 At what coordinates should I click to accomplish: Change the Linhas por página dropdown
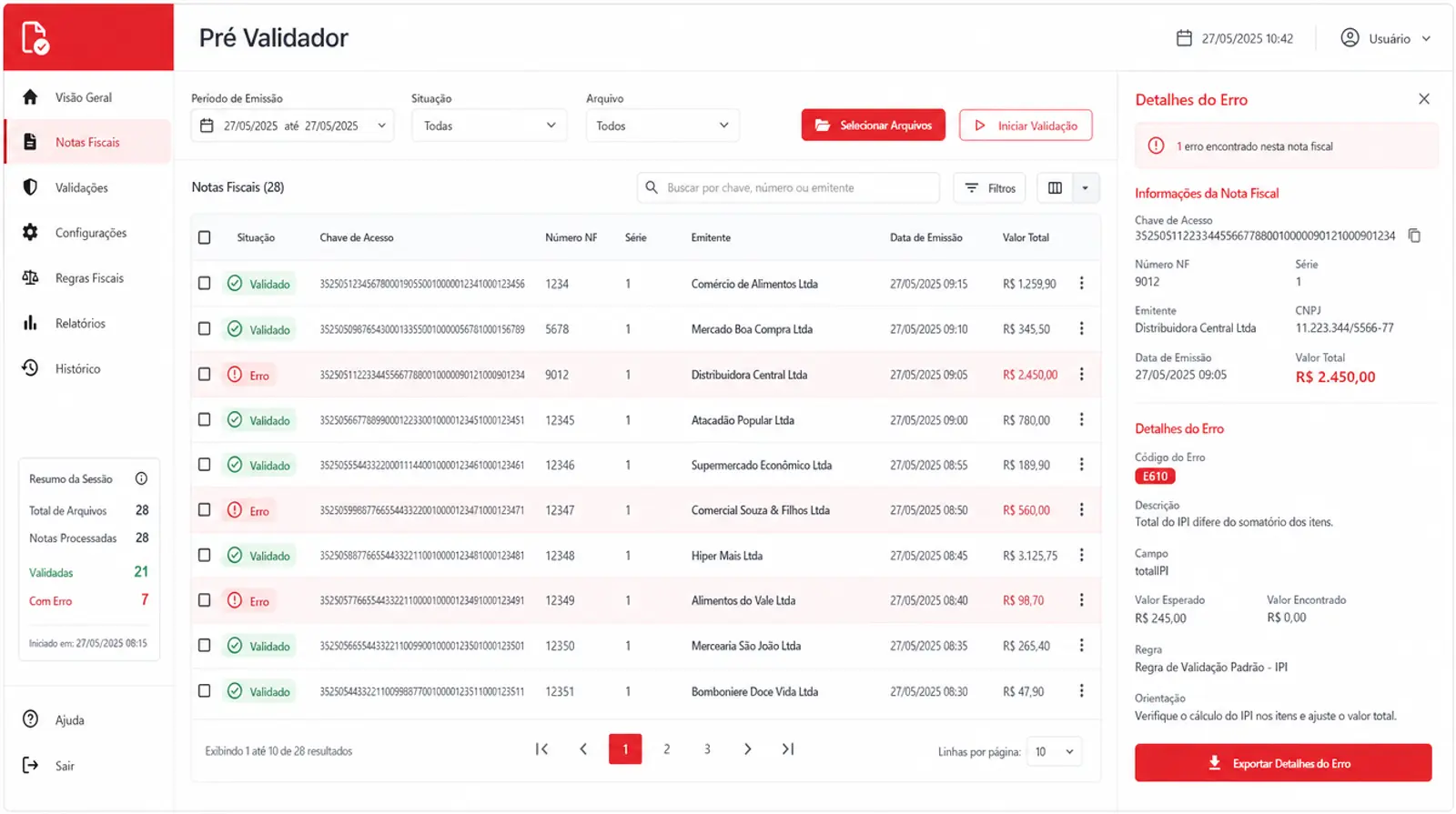click(1054, 752)
